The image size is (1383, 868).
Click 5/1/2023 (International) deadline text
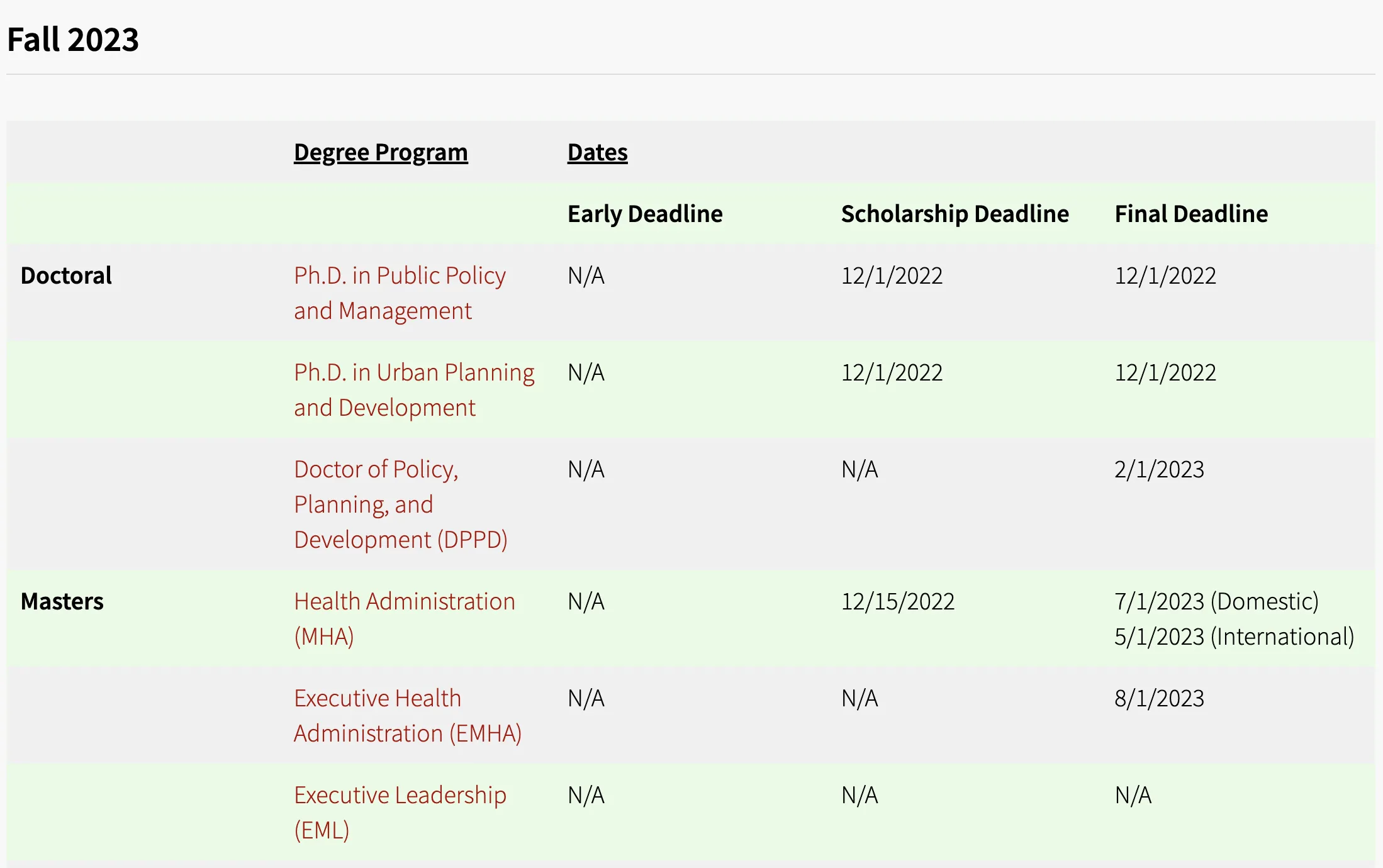1234,637
